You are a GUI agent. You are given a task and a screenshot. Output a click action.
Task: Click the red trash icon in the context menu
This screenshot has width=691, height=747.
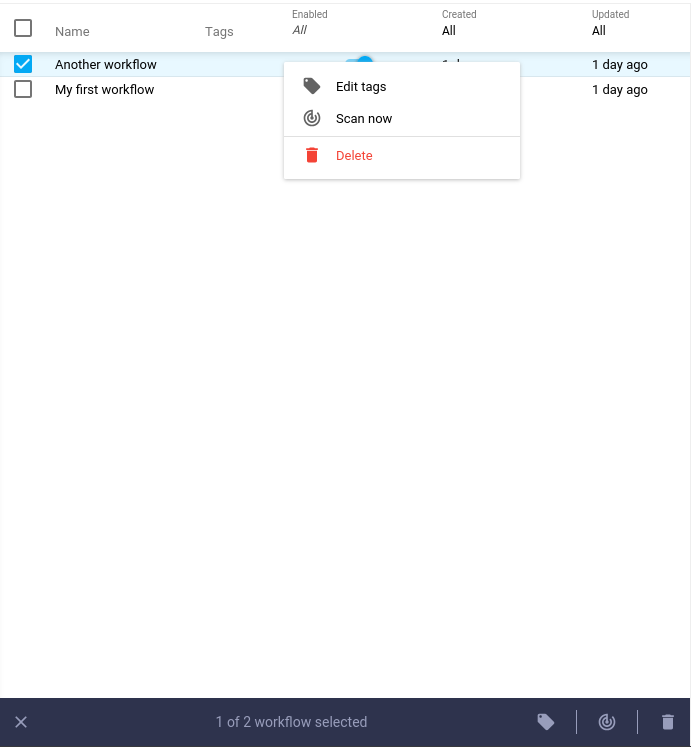(312, 155)
